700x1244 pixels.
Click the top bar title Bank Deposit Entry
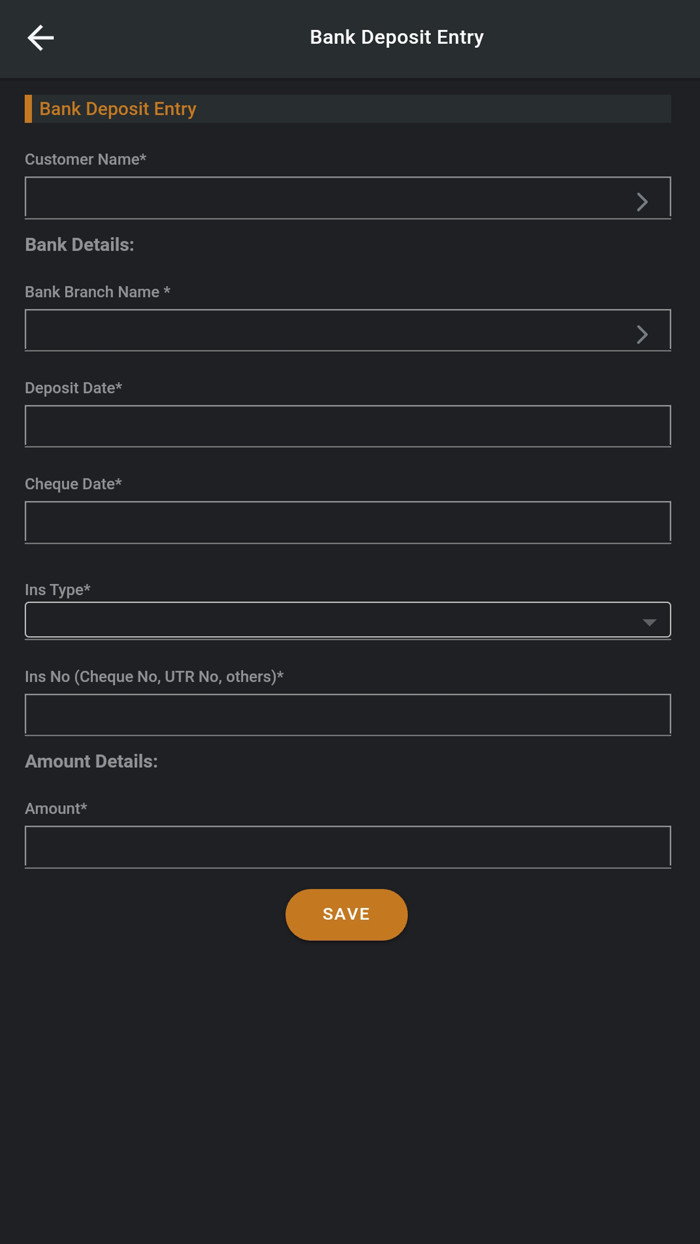pos(396,38)
